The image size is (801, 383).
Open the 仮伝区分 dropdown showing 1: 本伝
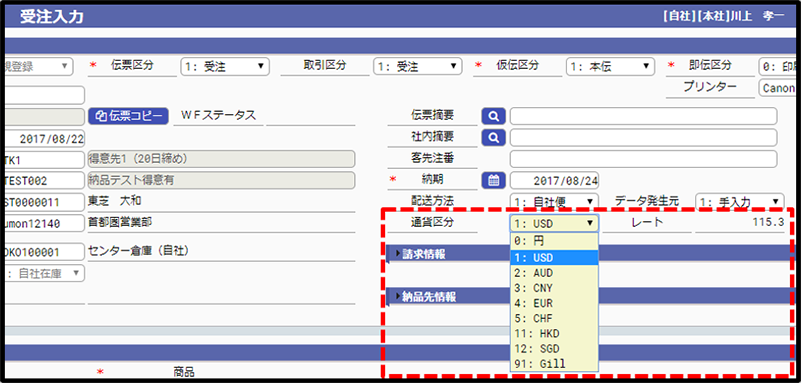610,66
